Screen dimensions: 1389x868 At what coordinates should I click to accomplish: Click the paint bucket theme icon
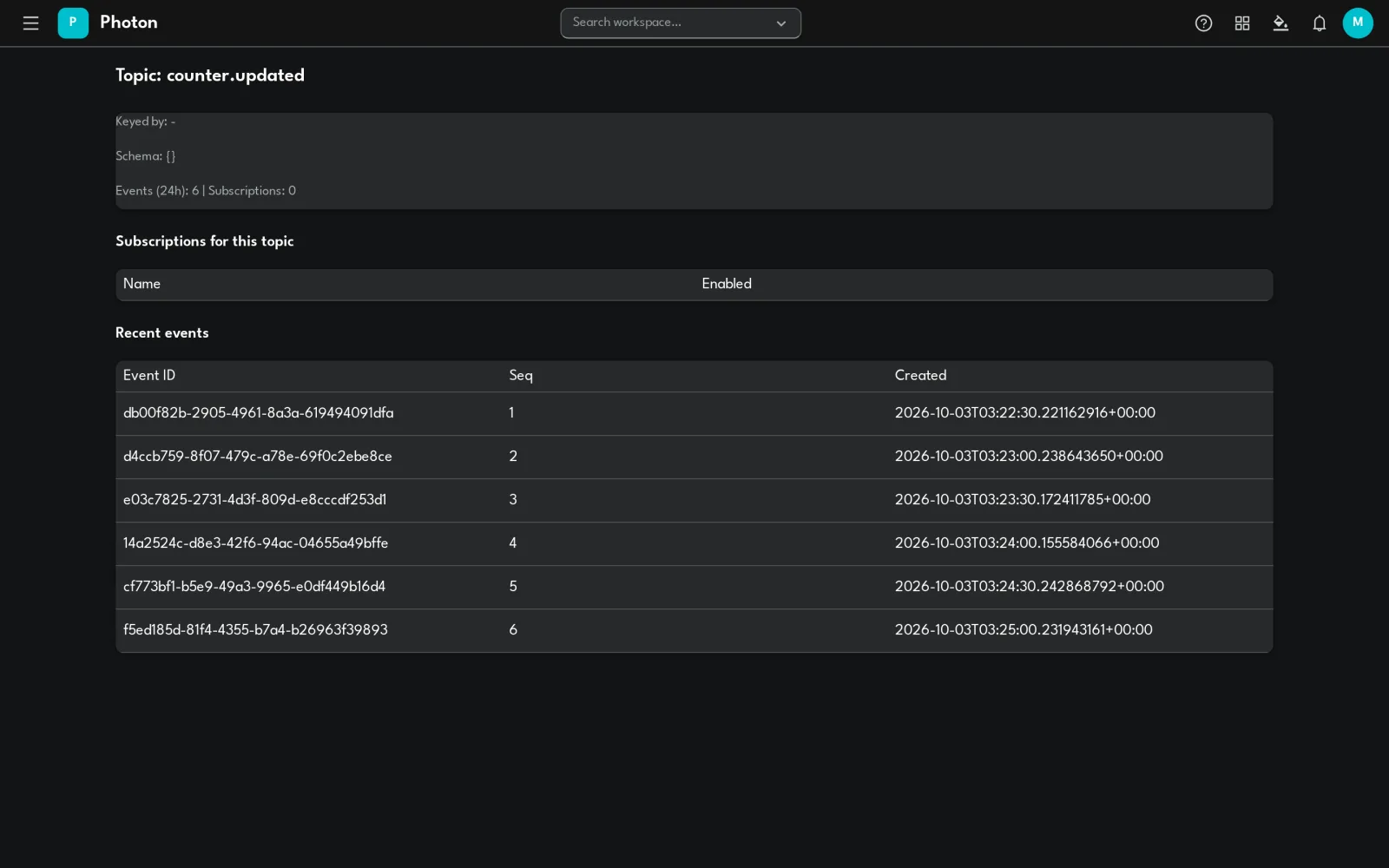coord(1280,23)
